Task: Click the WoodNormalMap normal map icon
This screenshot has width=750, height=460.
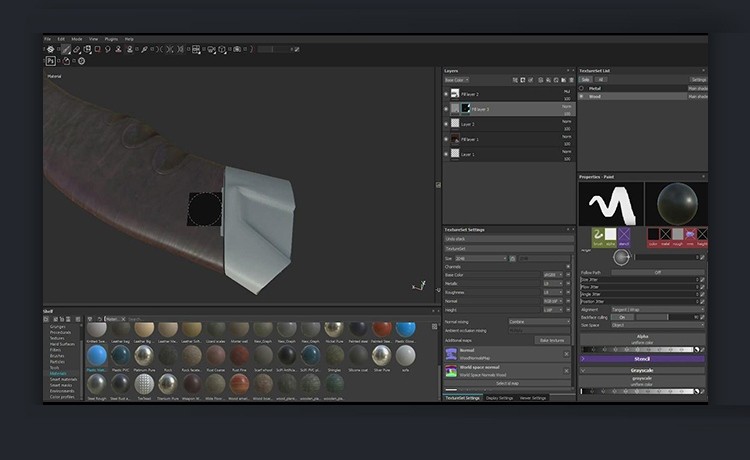Action: 451,354
